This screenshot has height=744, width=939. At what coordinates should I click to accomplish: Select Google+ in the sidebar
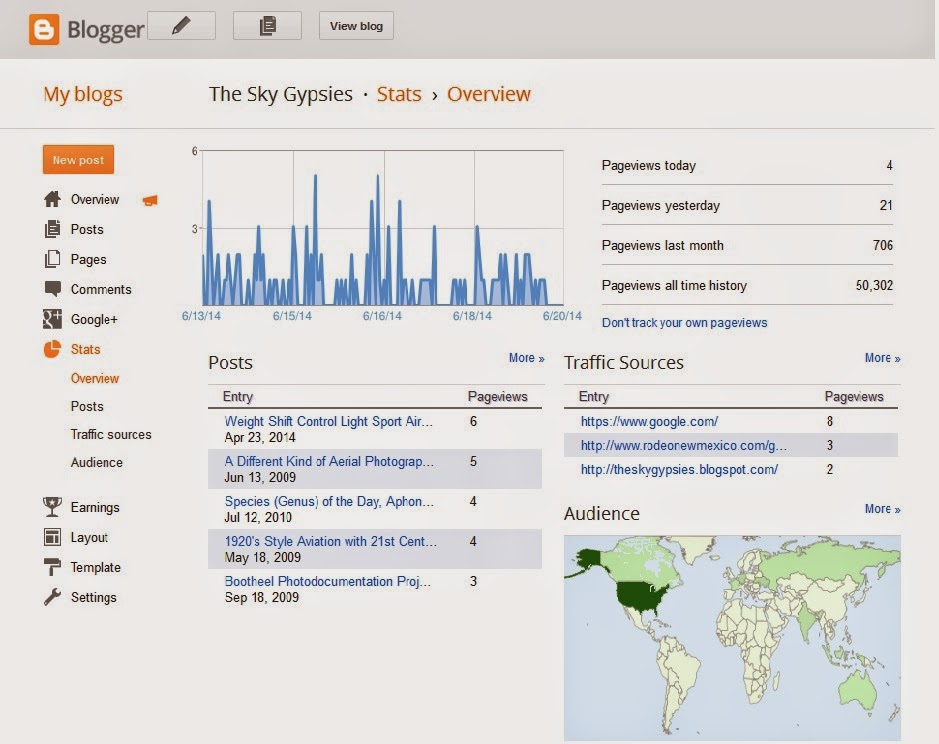coord(94,319)
